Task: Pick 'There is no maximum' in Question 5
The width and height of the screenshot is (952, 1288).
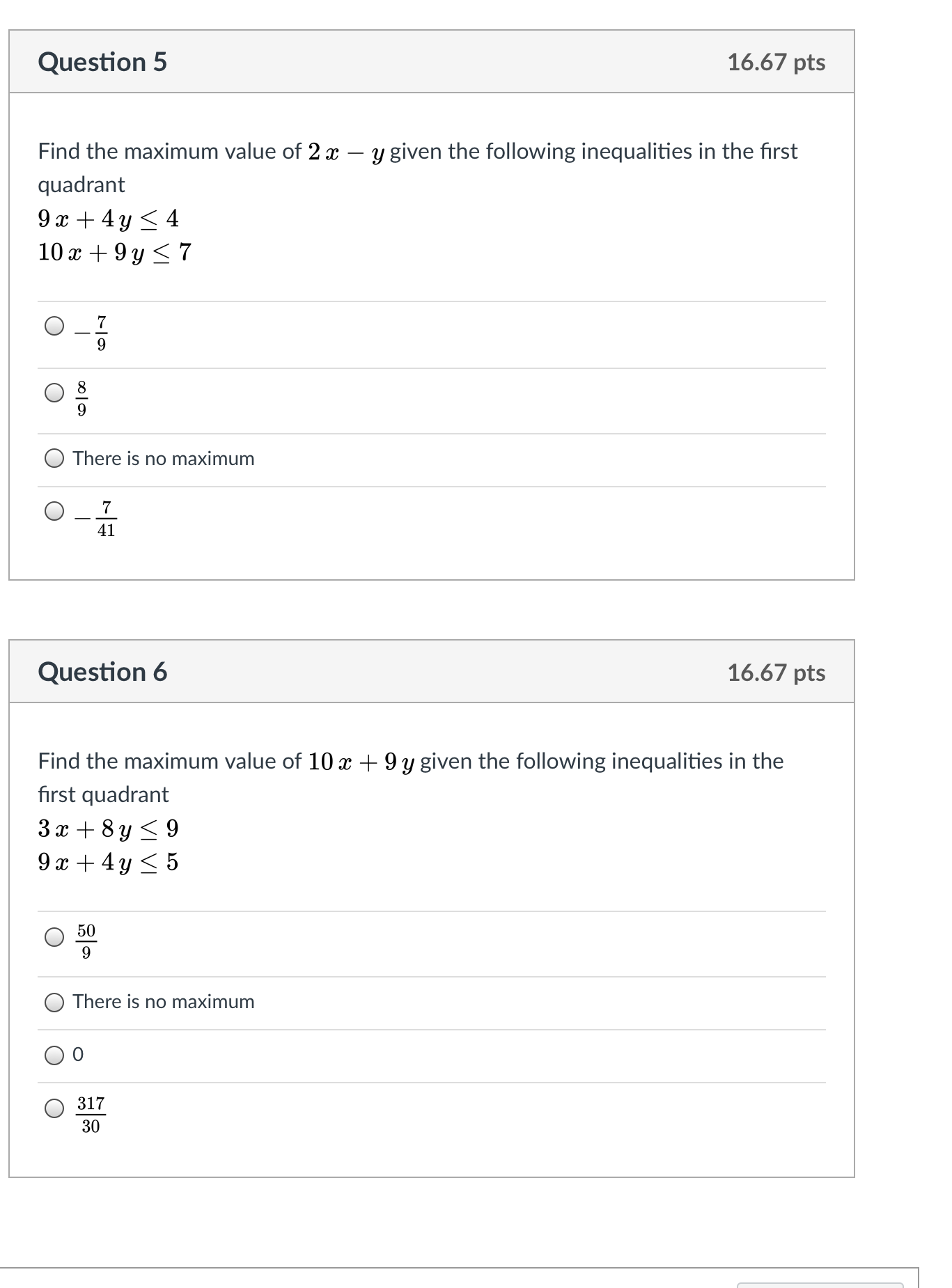Action: tap(54, 459)
